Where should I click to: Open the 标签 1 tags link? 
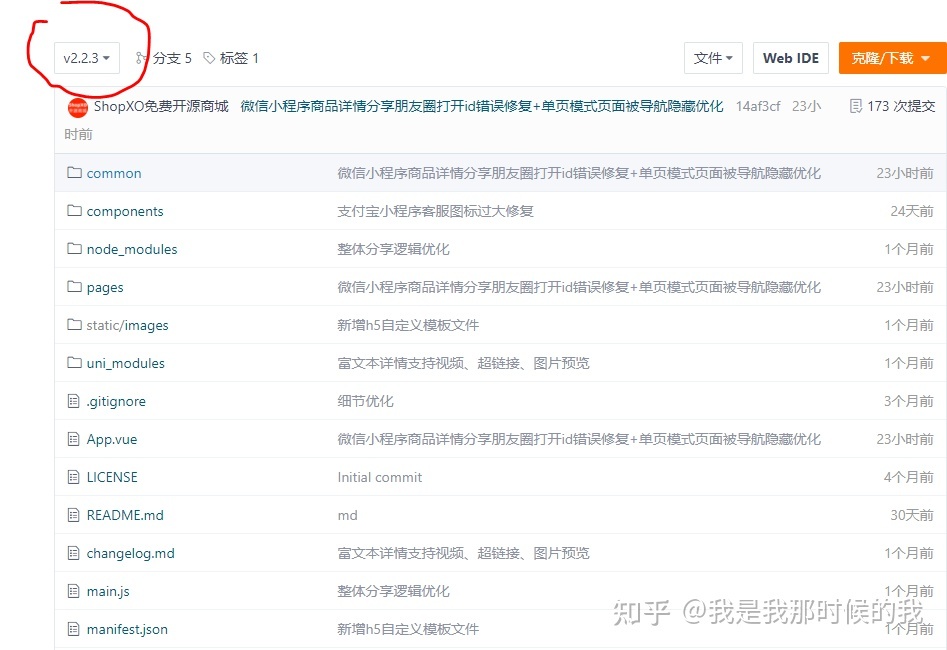(x=239, y=58)
